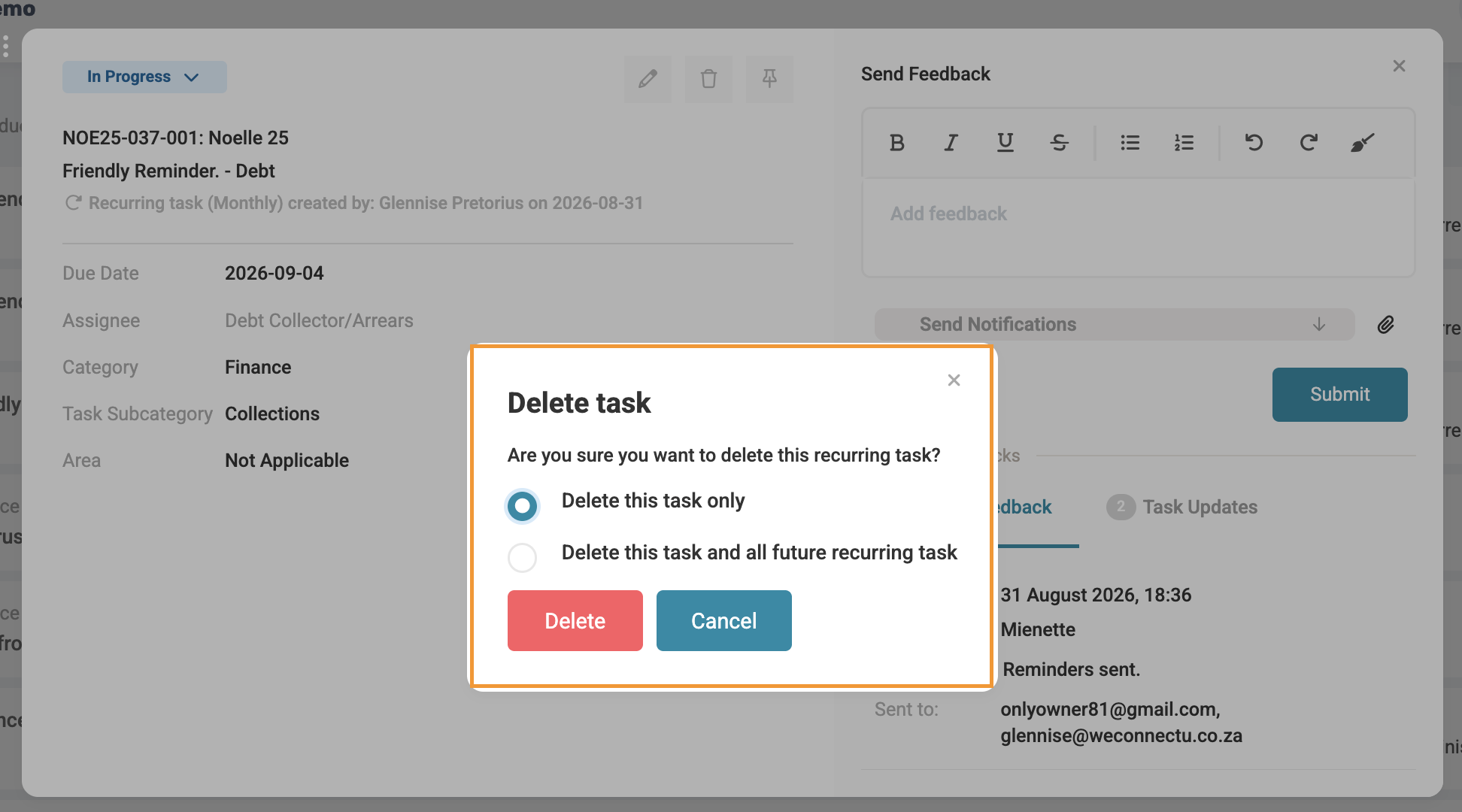This screenshot has width=1462, height=812.
Task: Click the trash delete task icon
Action: tap(708, 79)
